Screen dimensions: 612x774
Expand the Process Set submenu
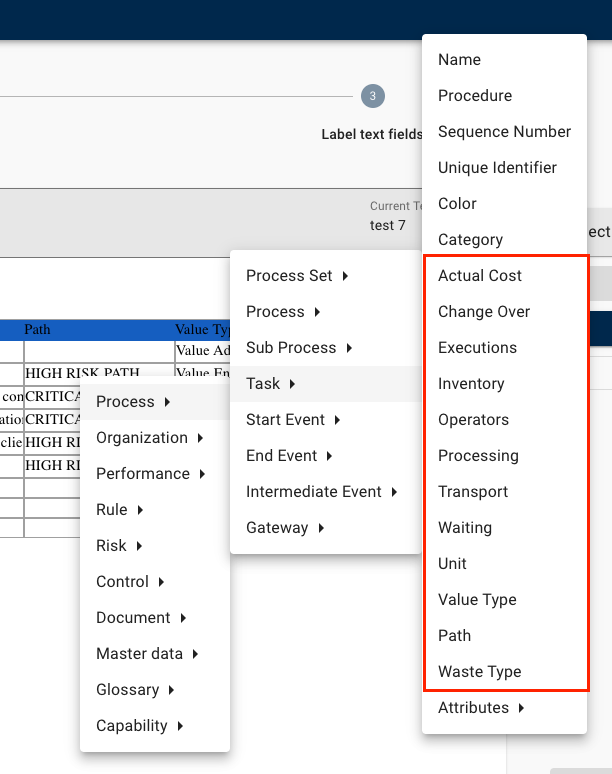coord(297,276)
